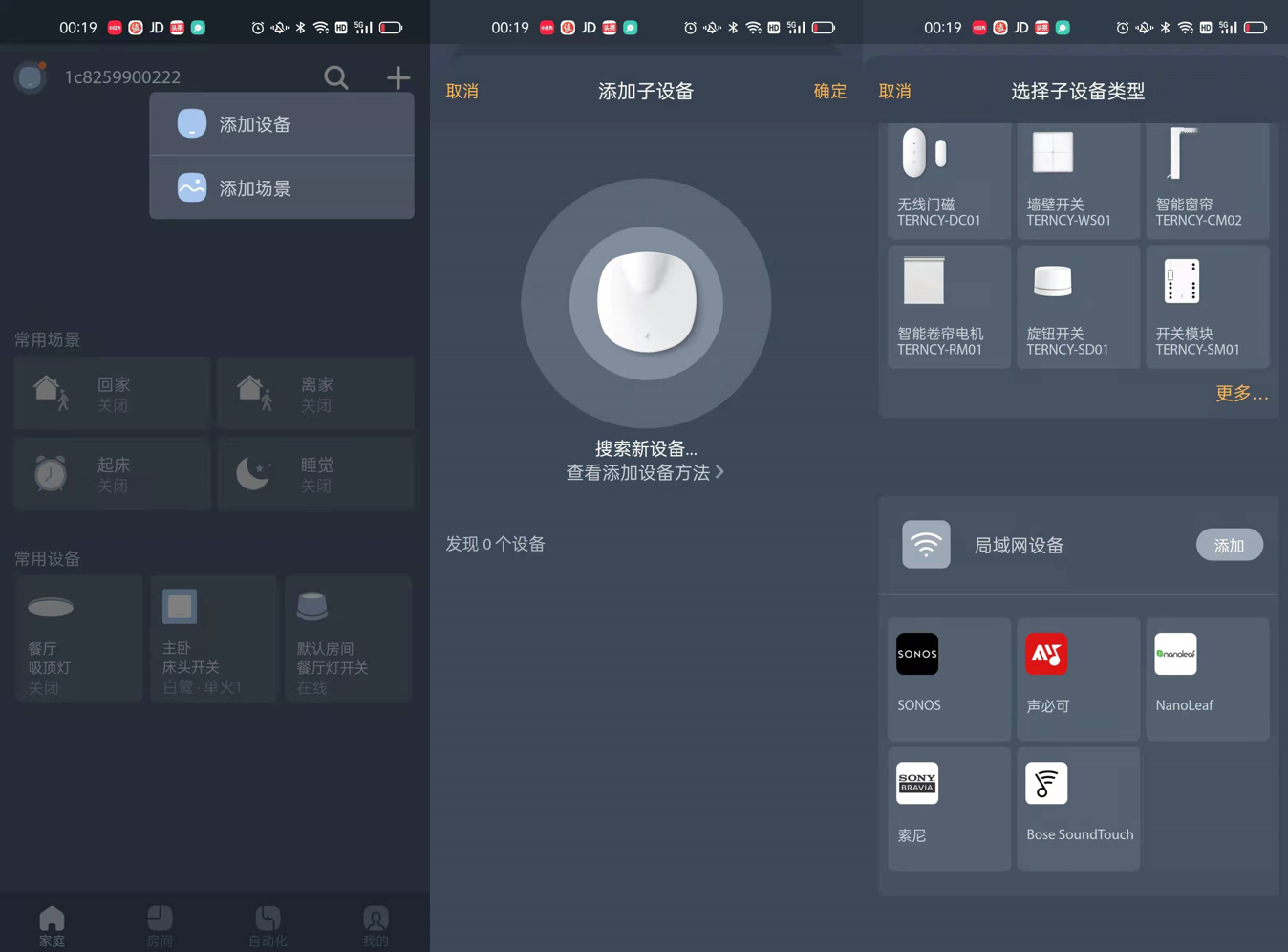Switch to the 家庭 tab
Image resolution: width=1288 pixels, height=952 pixels.
click(x=53, y=925)
